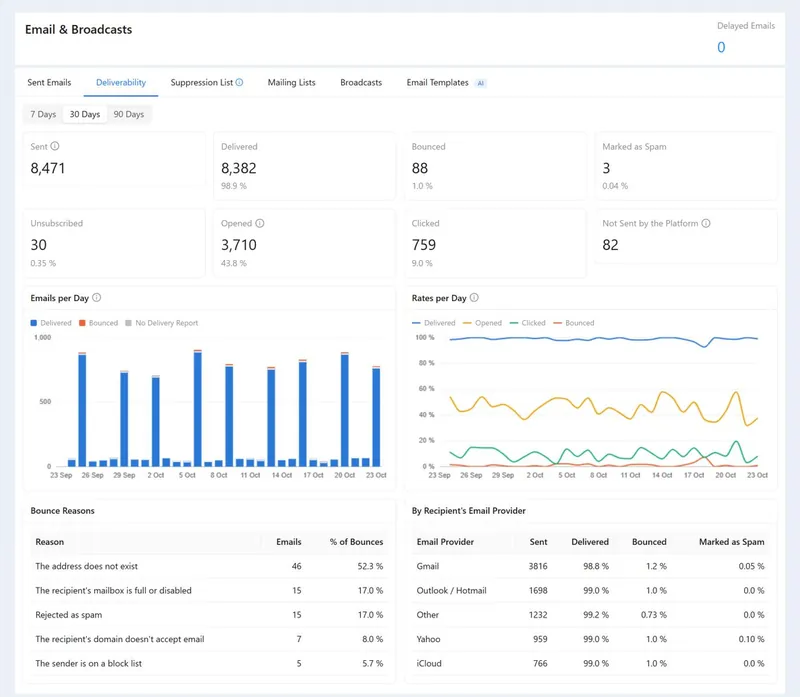Click the Gmail provider row
The width and height of the screenshot is (800, 697).
[x=591, y=566]
